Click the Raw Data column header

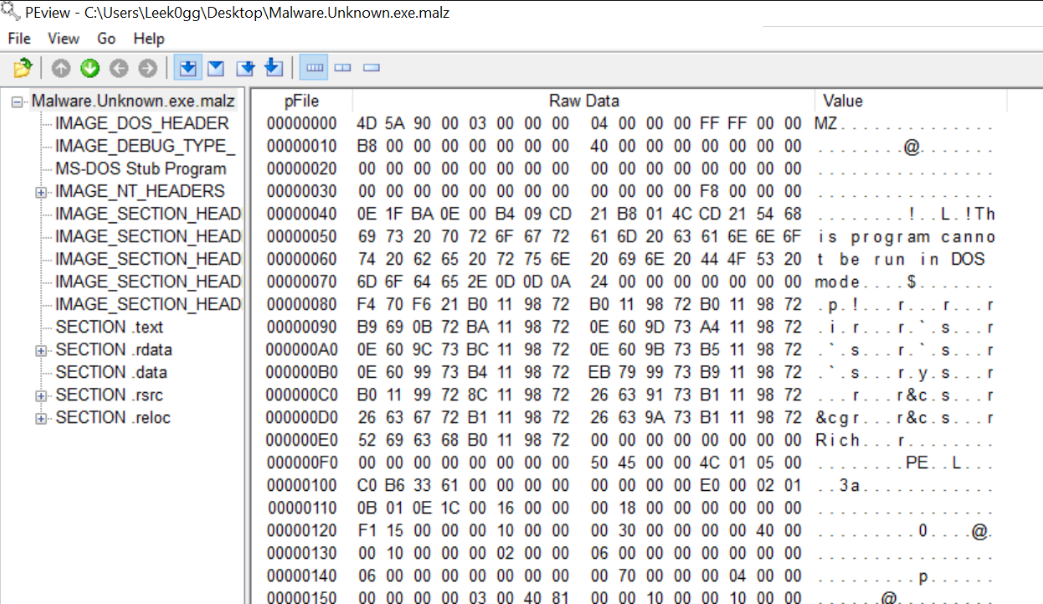click(583, 101)
